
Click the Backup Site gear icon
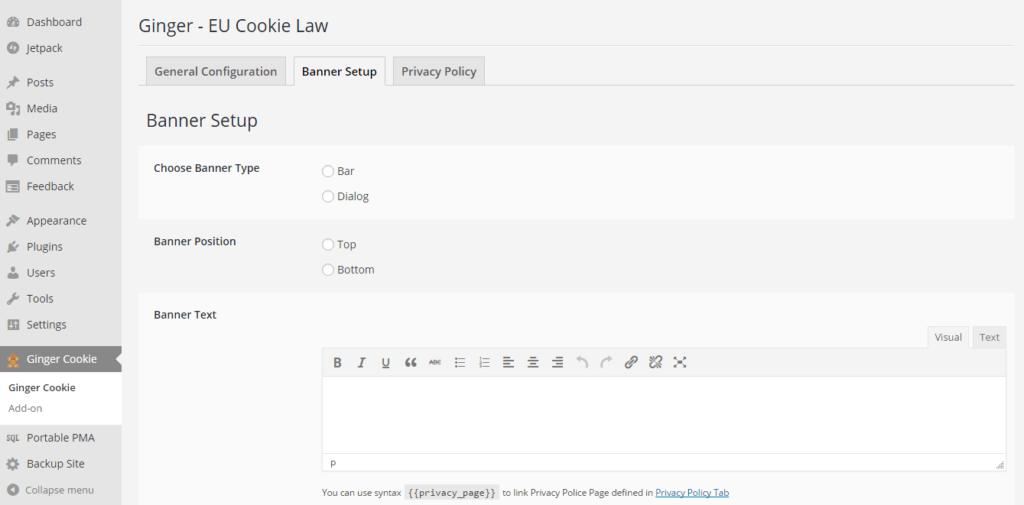click(x=12, y=464)
